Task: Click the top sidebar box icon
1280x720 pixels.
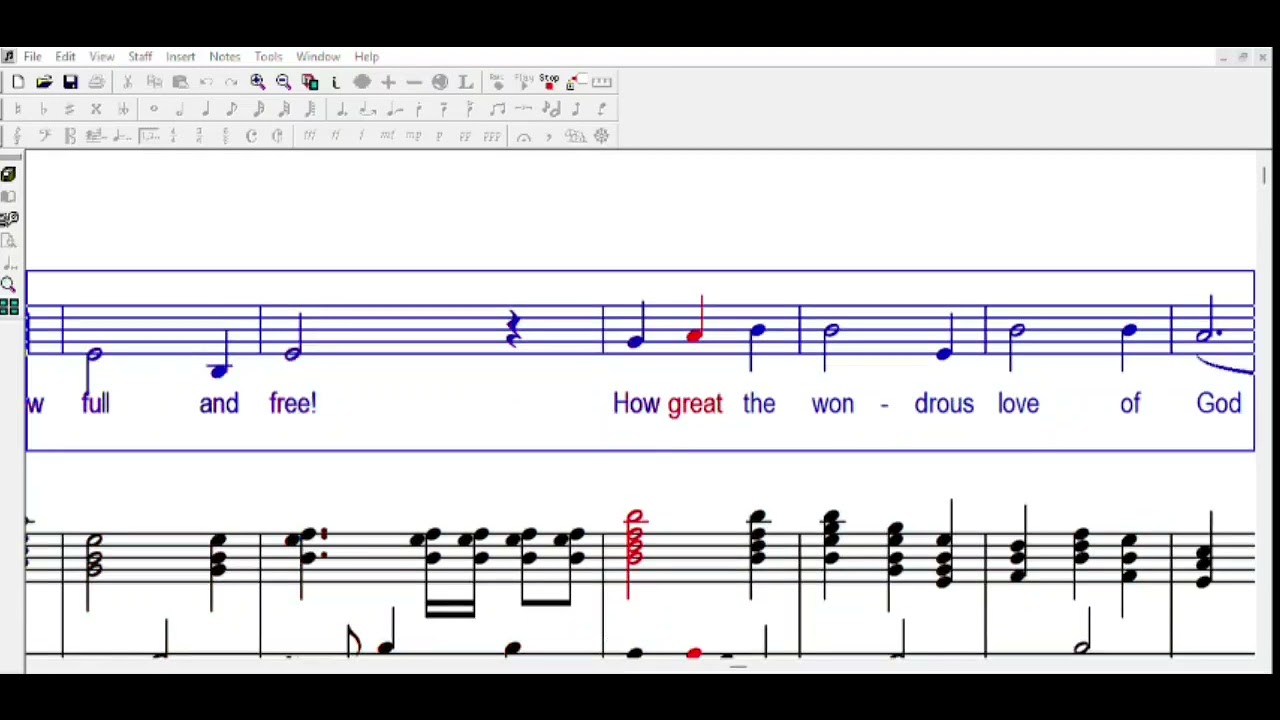Action: pos(9,174)
